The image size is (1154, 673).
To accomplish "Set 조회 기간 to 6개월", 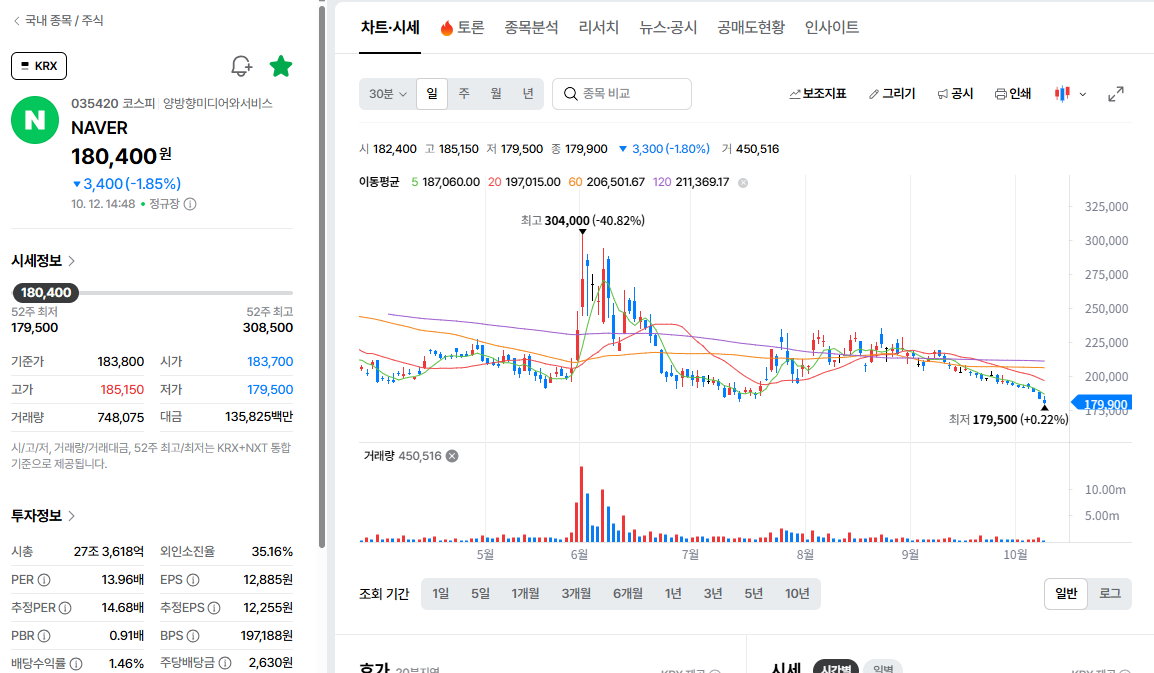I will (628, 593).
